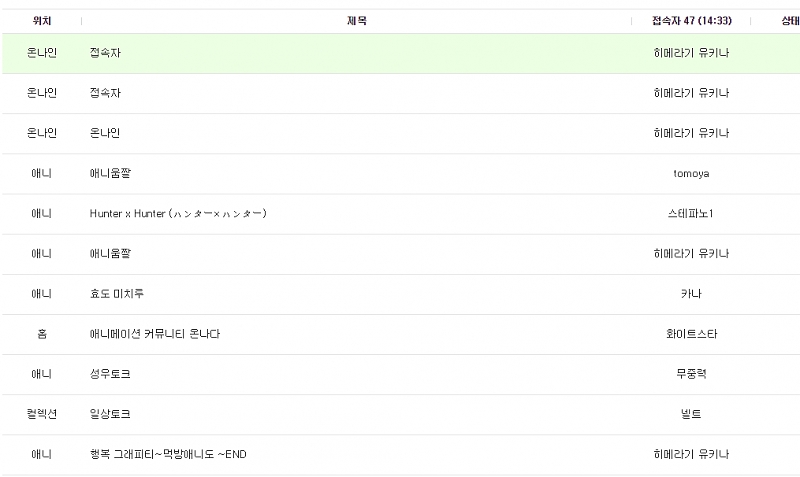
Task: Click on the user 무중력
Action: click(x=691, y=374)
